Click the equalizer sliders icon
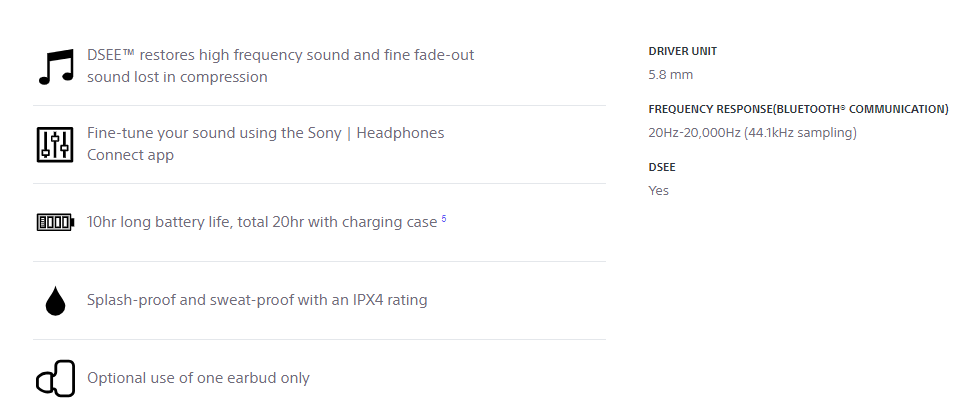The image size is (967, 415). (x=55, y=144)
